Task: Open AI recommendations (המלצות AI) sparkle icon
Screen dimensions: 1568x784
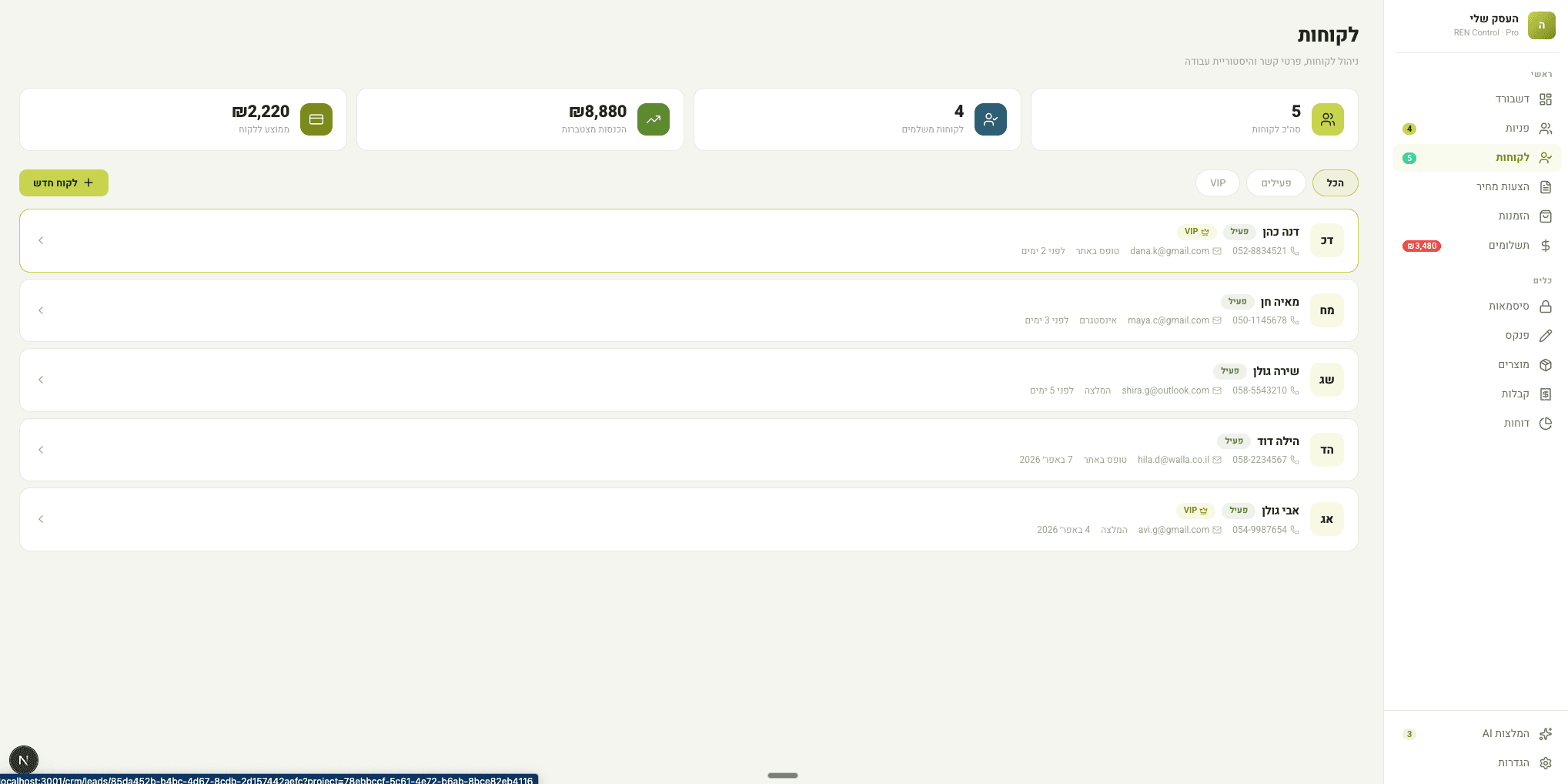Action: [1545, 734]
